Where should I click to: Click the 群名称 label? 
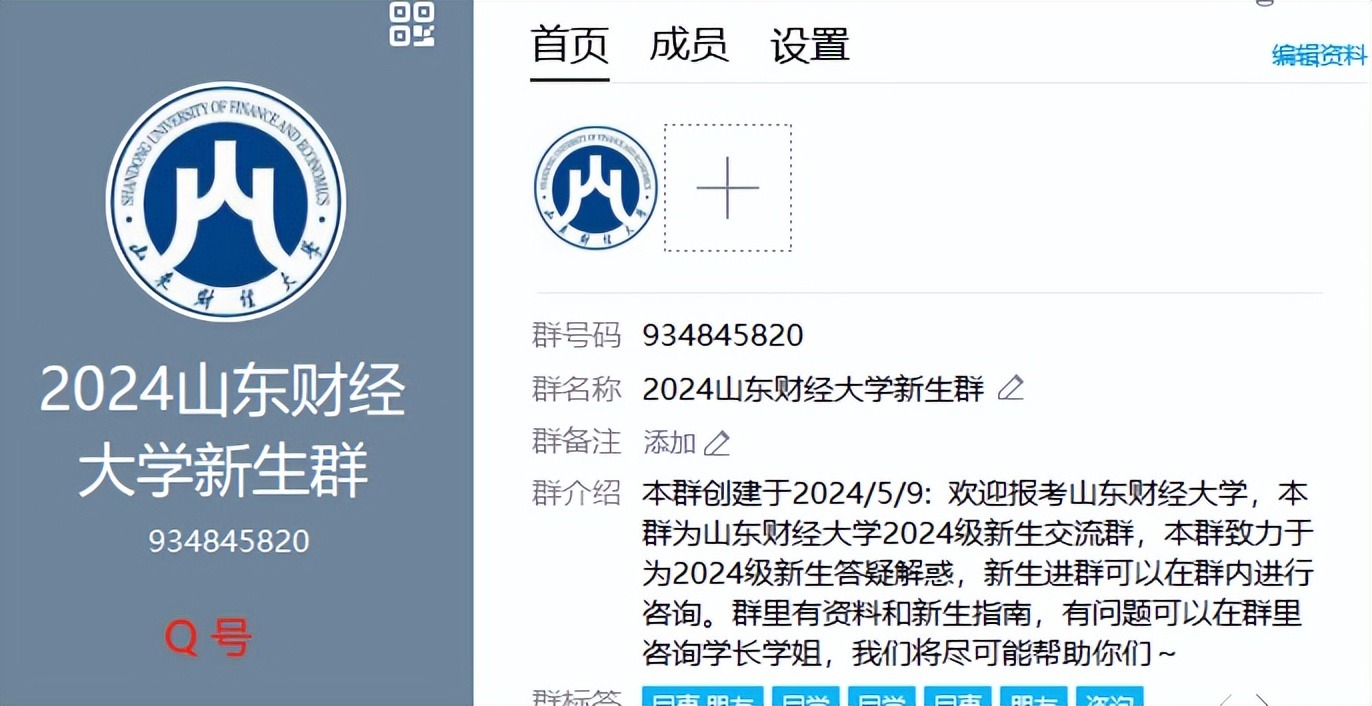(576, 388)
